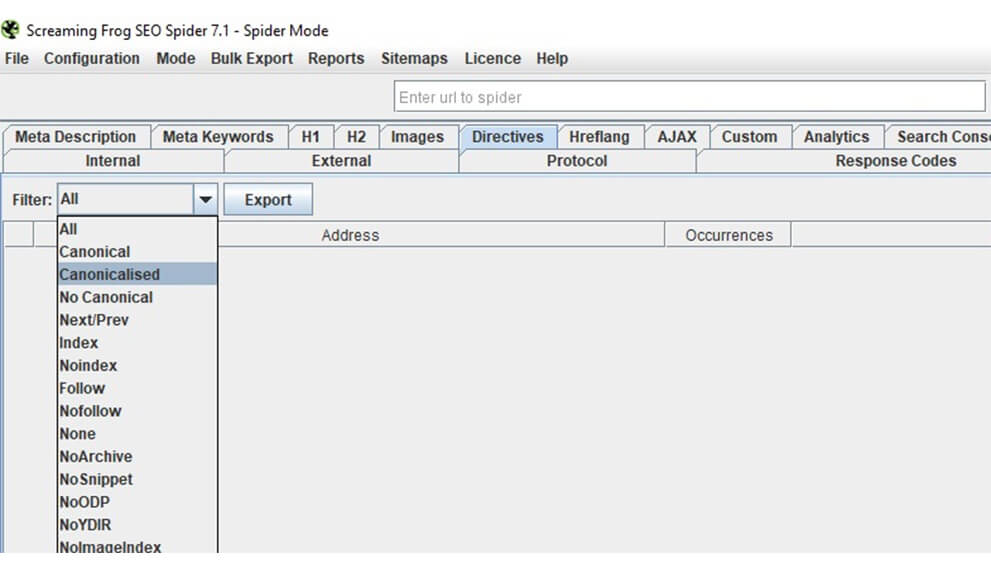This screenshot has width=991, height=570.
Task: Switch to the Search Console tab
Action: point(939,136)
